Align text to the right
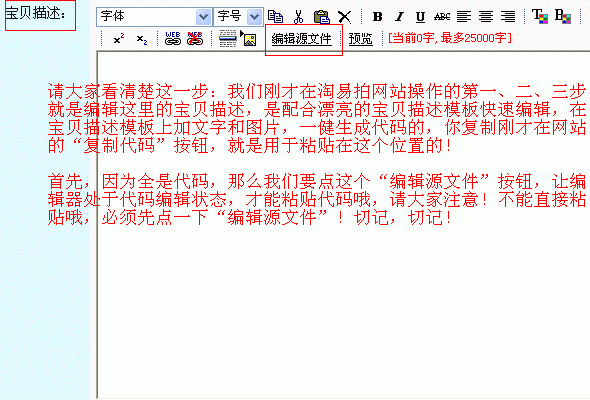This screenshot has height=400, width=590. [508, 17]
